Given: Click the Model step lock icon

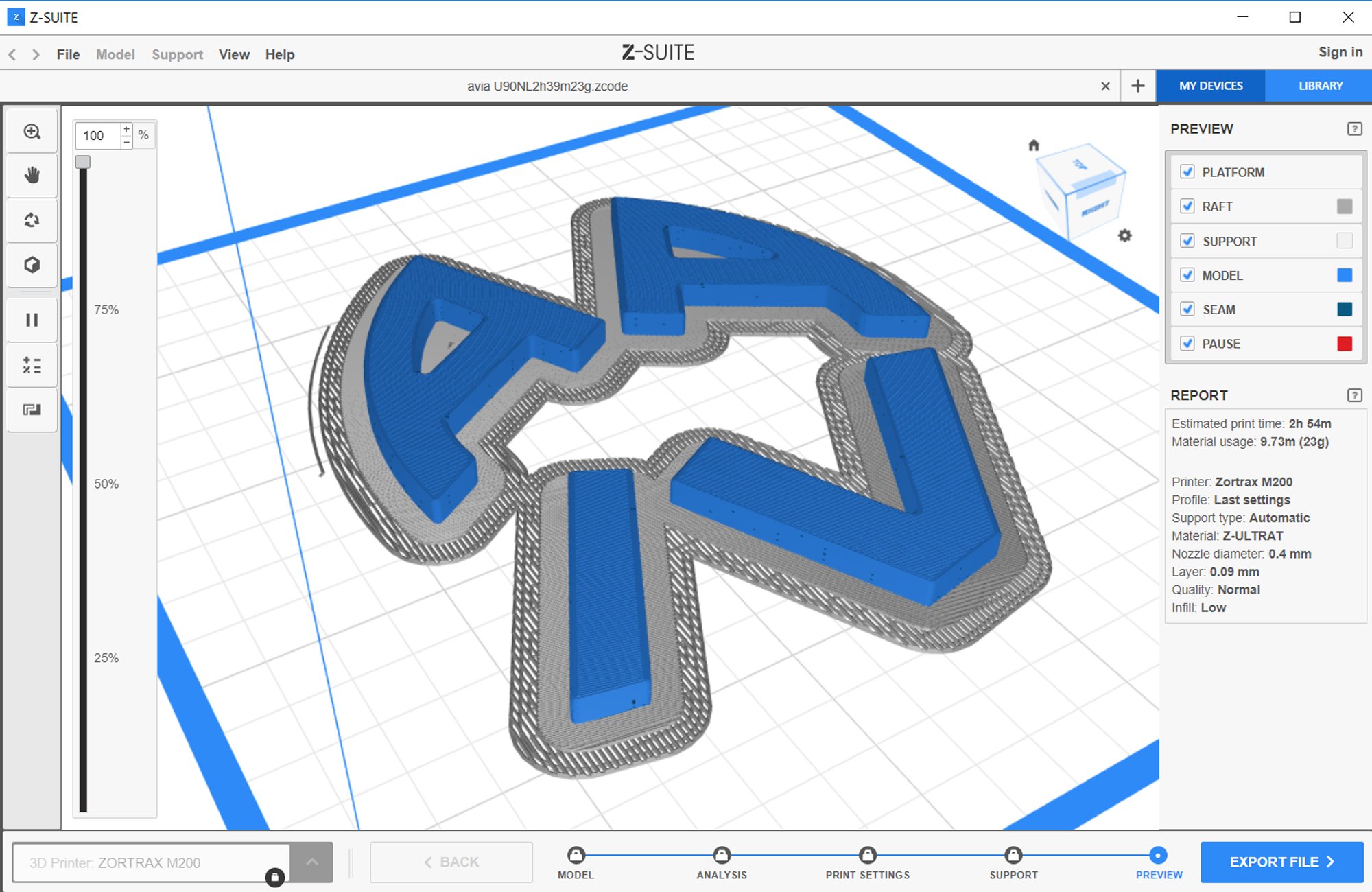Looking at the screenshot, I should pos(576,854).
